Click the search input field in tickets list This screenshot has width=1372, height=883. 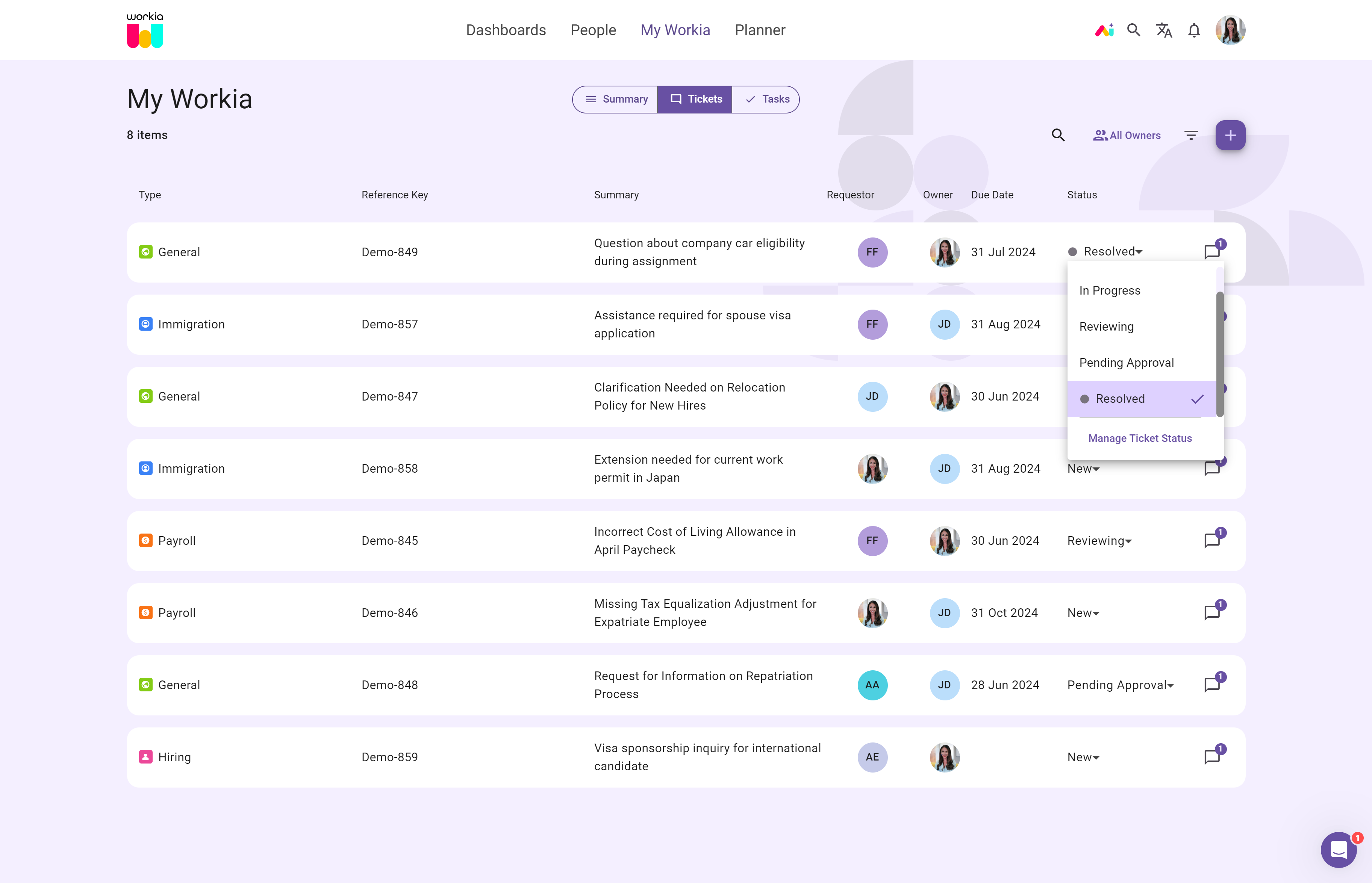tap(1058, 135)
